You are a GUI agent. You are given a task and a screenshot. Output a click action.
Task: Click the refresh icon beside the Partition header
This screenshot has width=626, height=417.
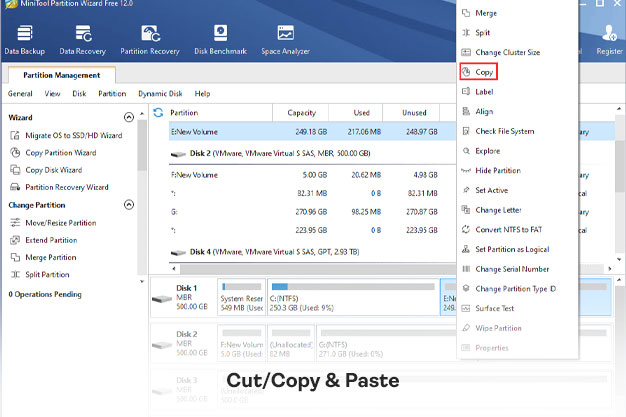coord(158,113)
